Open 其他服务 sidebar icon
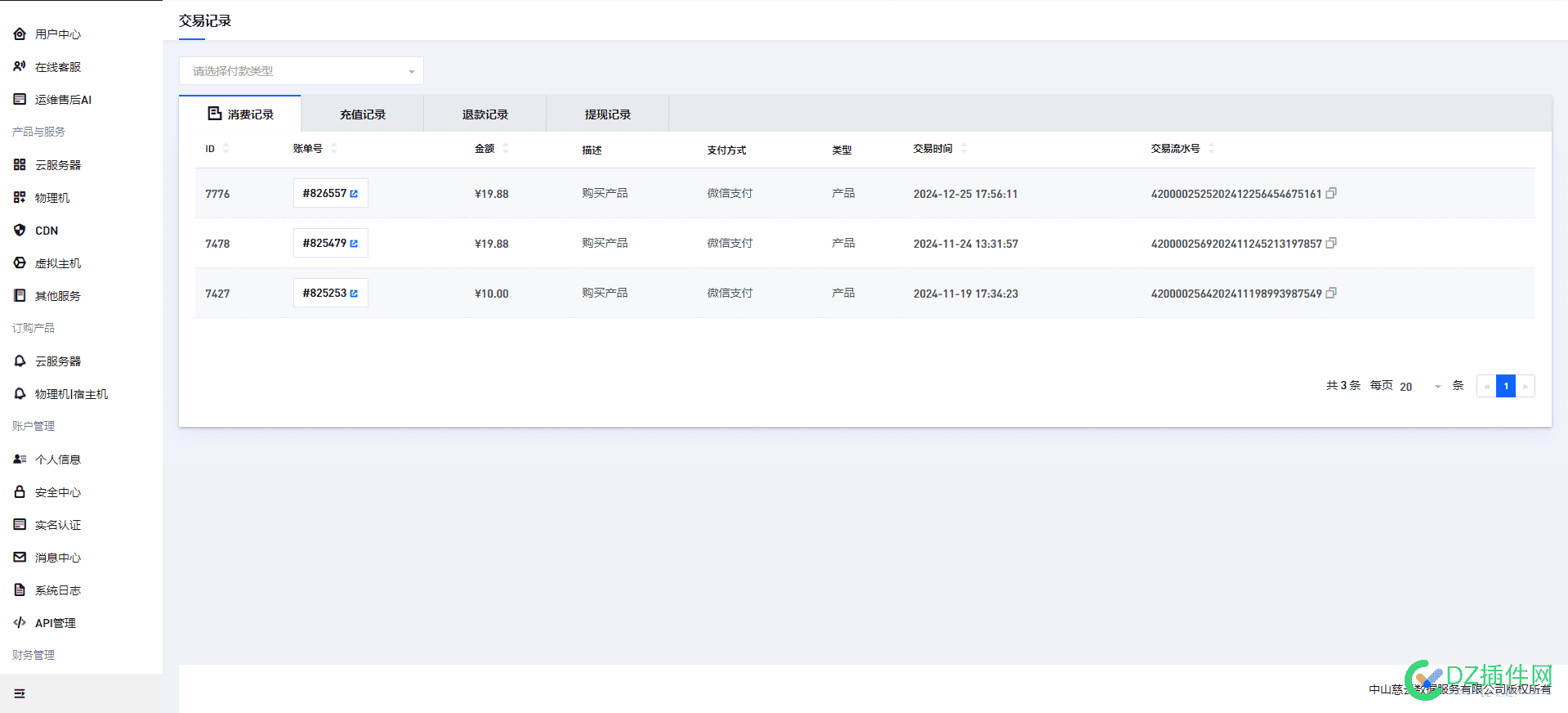 [20, 295]
